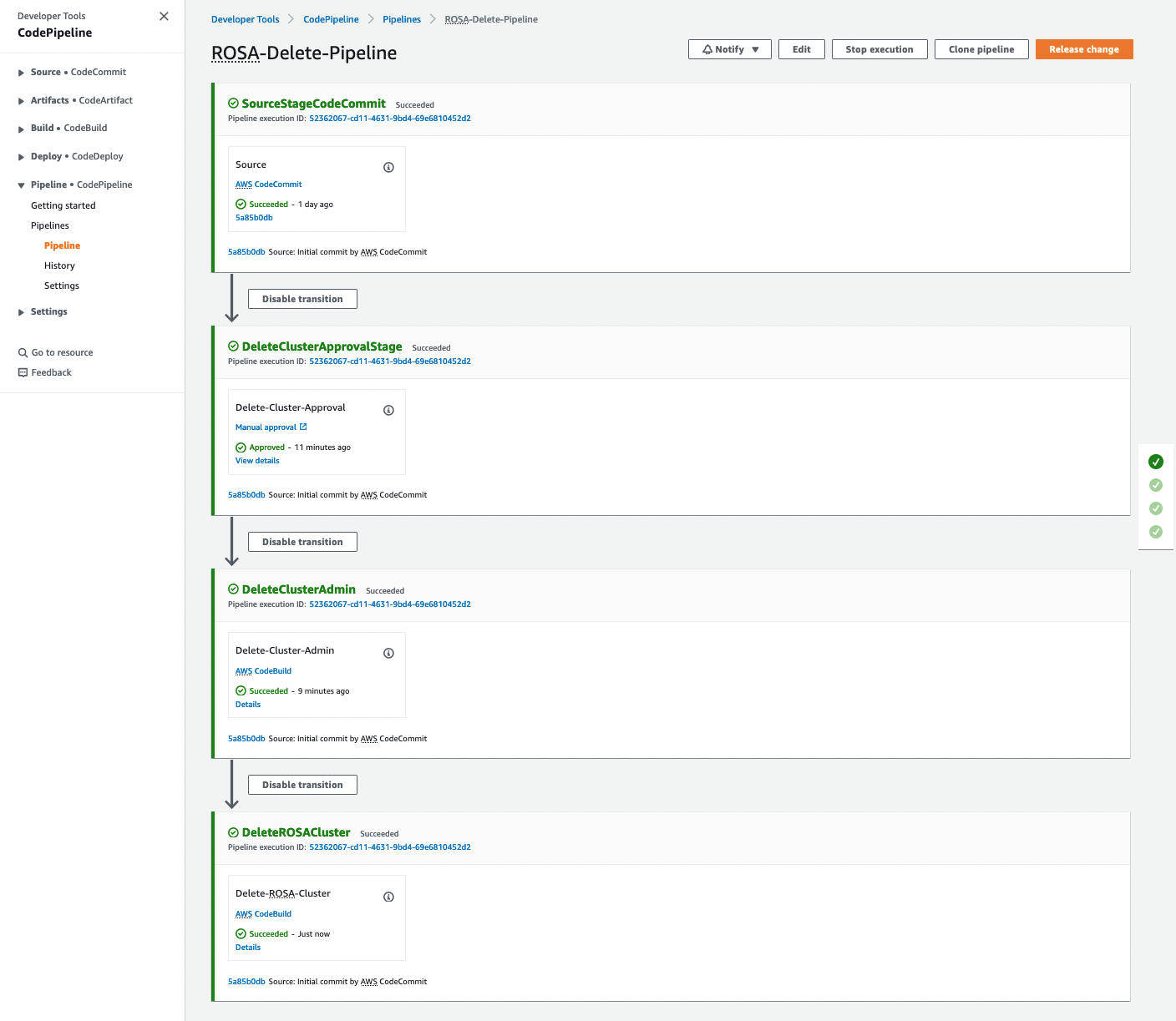Screen dimensions: 1176x1021
Task: Expand the Artifacts CodeArtifact section
Action: coord(21,101)
